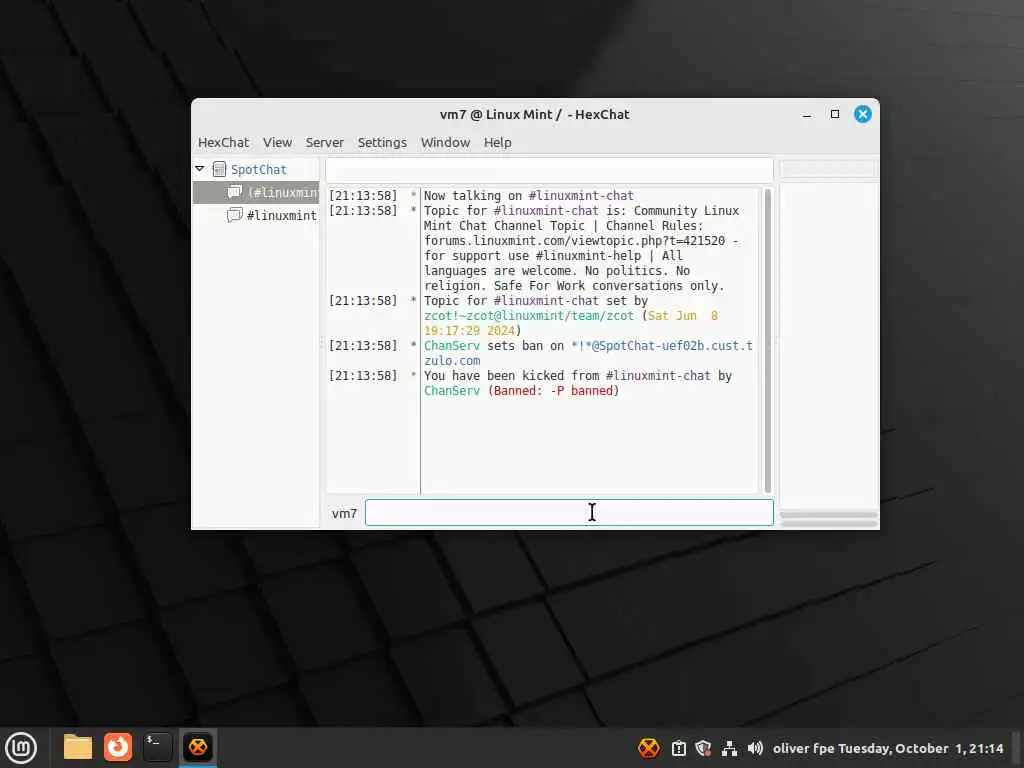The height and width of the screenshot is (768, 1024).
Task: Open forums.linuxmint.com viewtopic link
Action: (575, 241)
